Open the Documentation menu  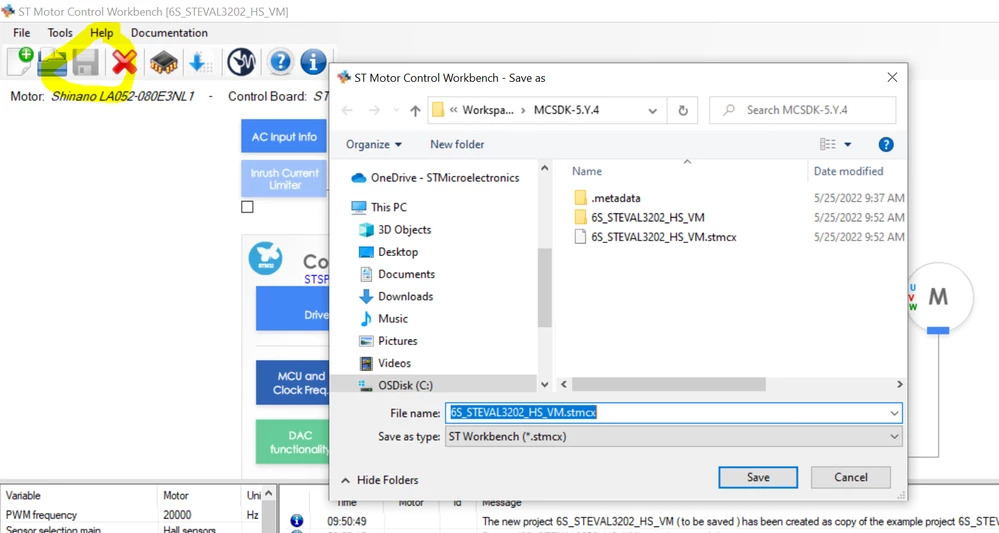point(169,32)
